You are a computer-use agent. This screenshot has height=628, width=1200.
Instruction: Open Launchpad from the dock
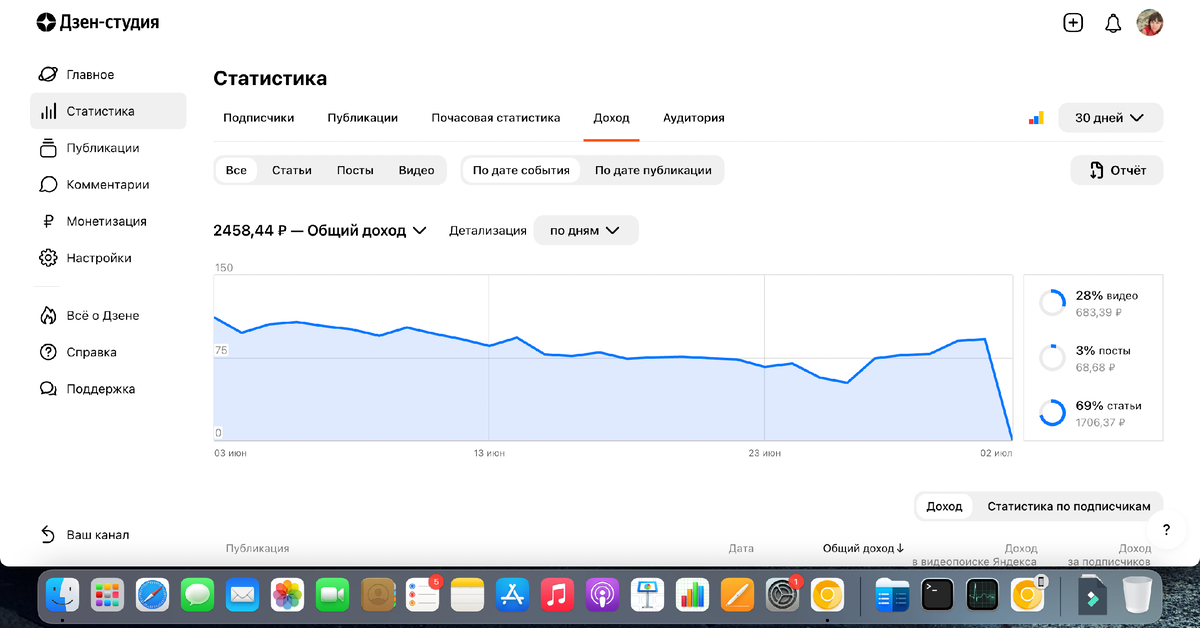pyautogui.click(x=108, y=595)
